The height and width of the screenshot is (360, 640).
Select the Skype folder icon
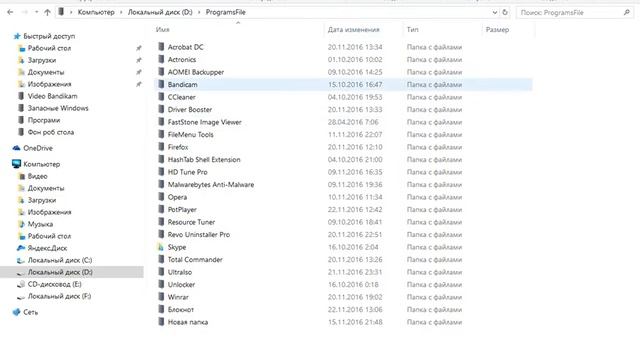pyautogui.click(x=161, y=247)
